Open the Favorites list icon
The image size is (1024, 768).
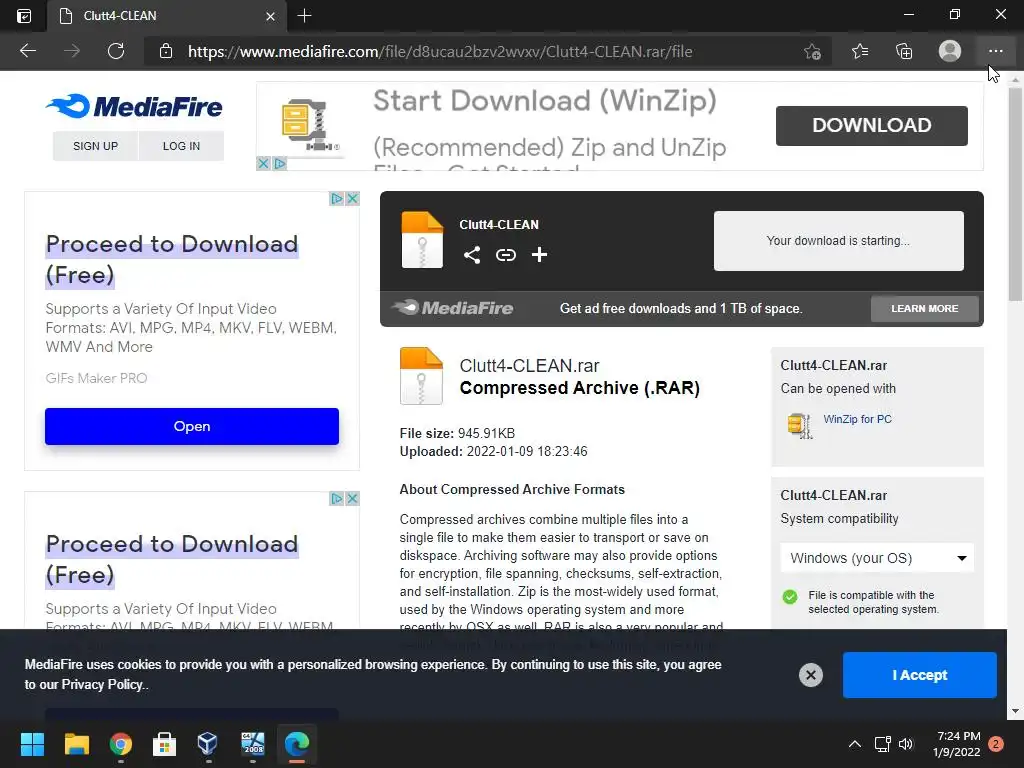860,51
